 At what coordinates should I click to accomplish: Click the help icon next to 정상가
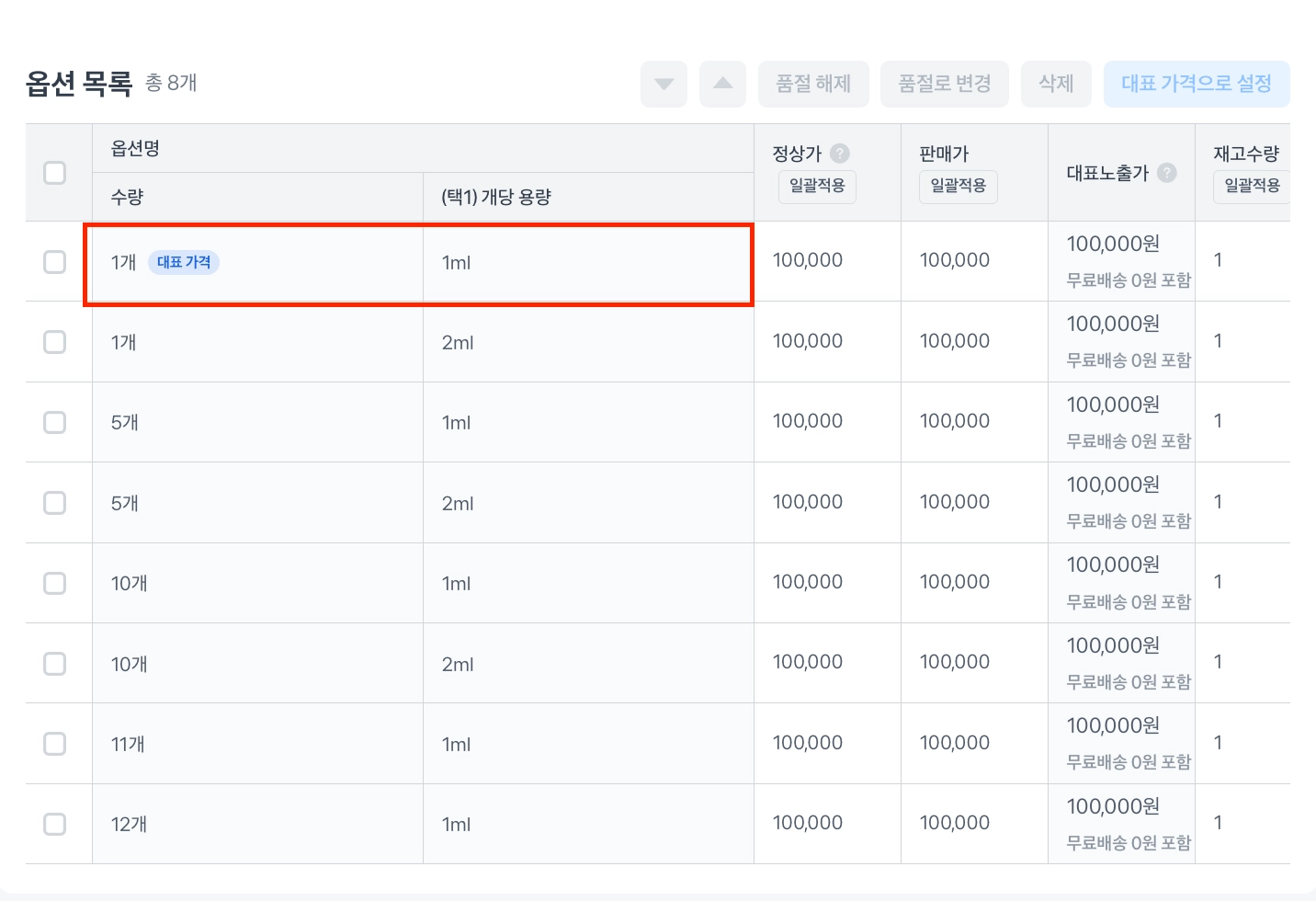coord(840,154)
